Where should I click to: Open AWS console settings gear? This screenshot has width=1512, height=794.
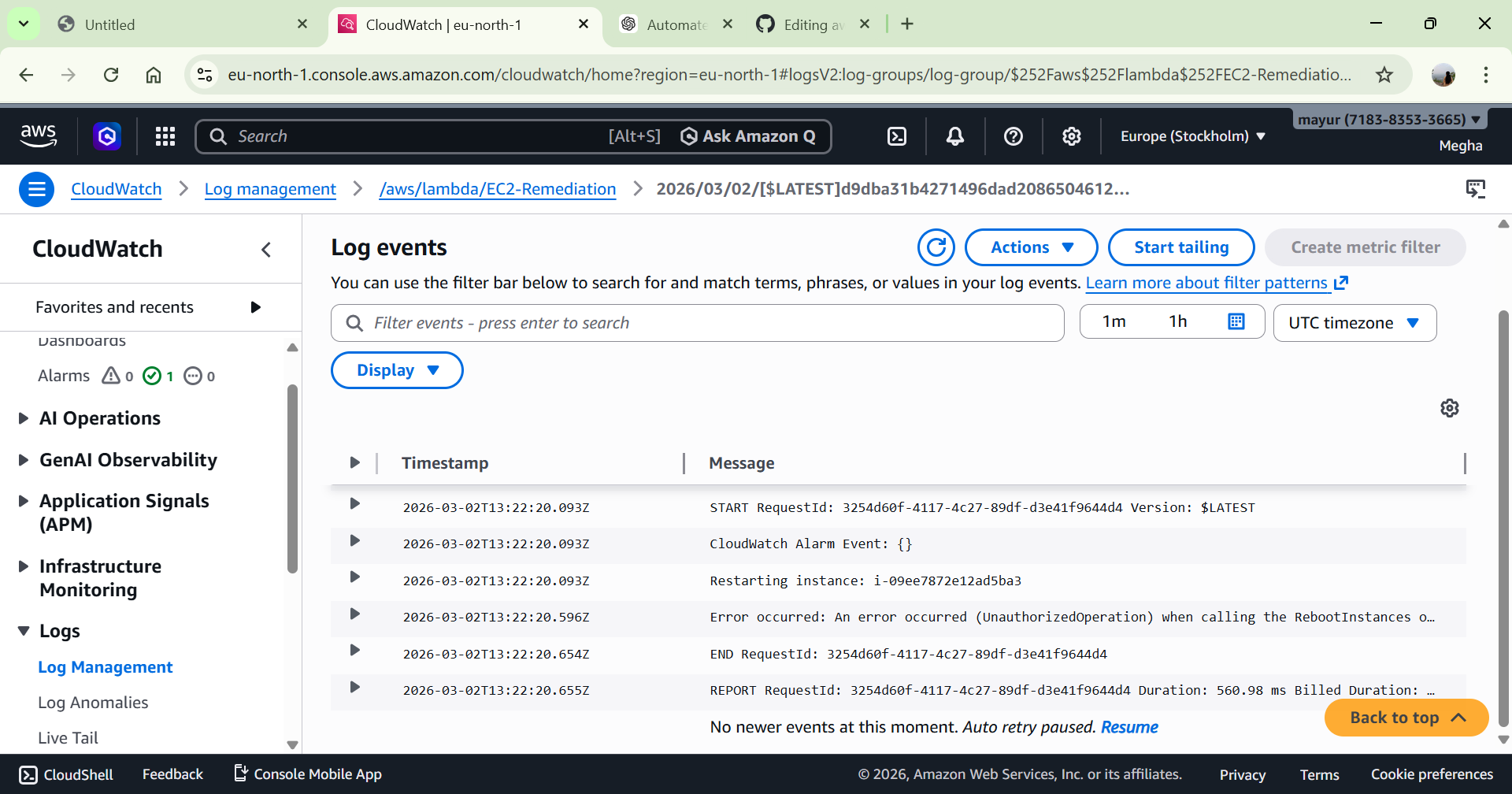[x=1072, y=136]
